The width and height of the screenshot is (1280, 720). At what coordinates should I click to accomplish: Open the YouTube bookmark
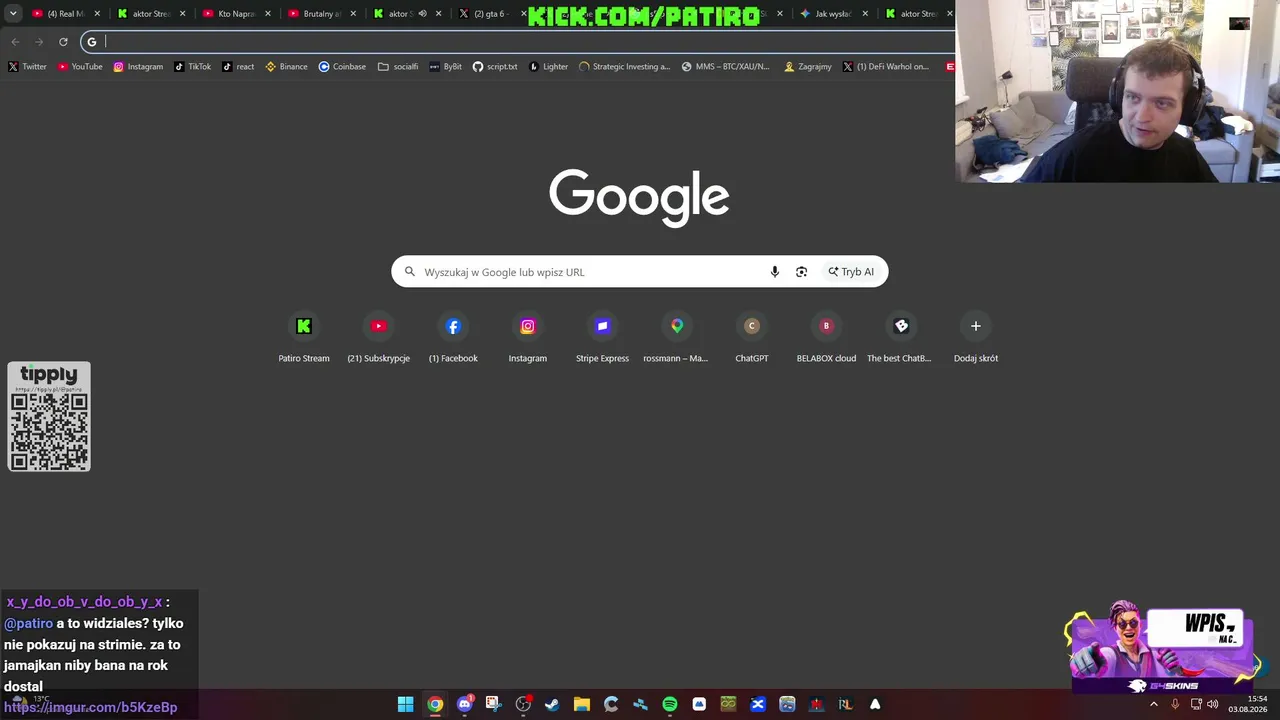(x=80, y=67)
